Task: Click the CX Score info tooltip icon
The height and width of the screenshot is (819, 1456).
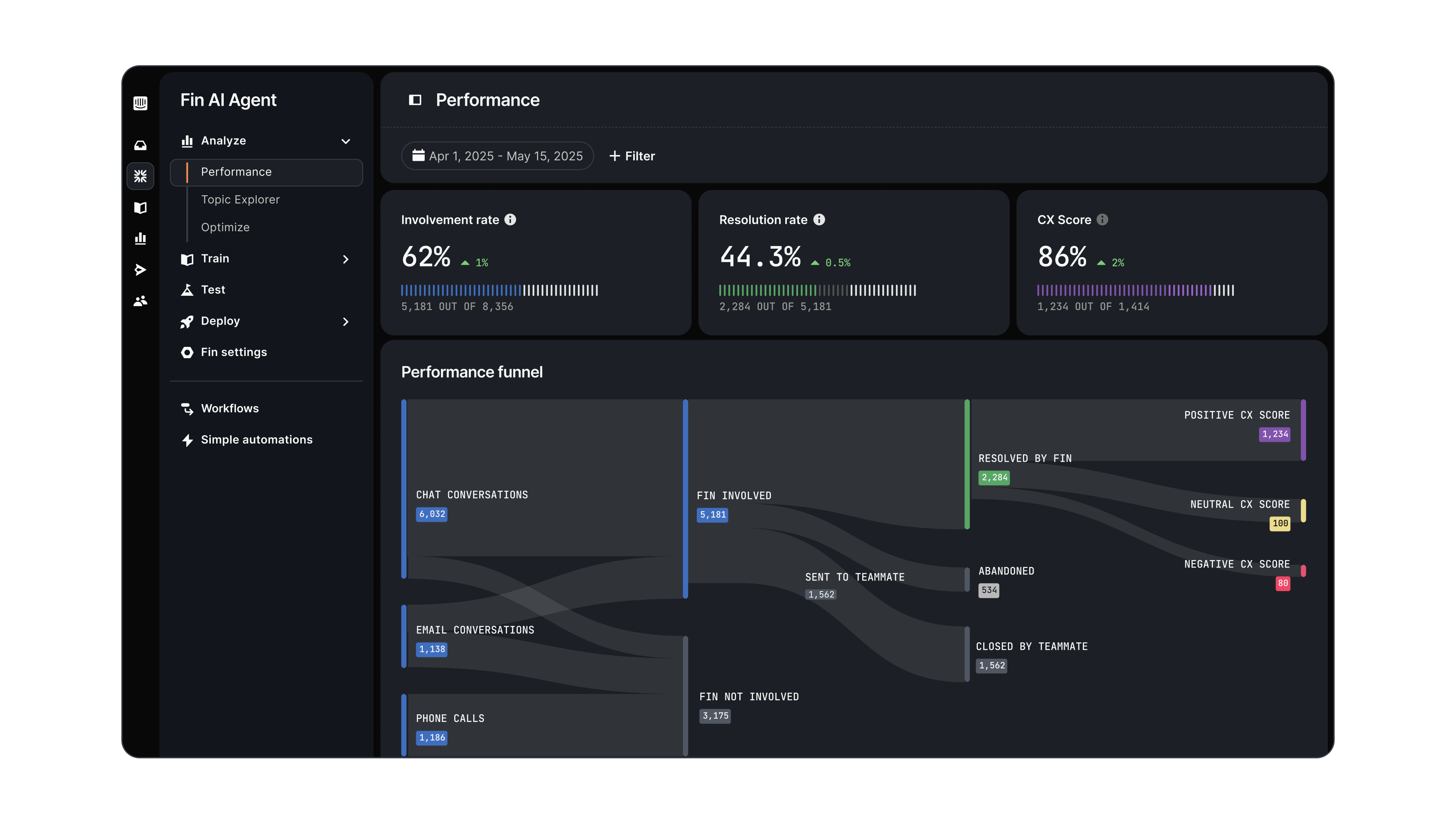Action: click(1103, 220)
